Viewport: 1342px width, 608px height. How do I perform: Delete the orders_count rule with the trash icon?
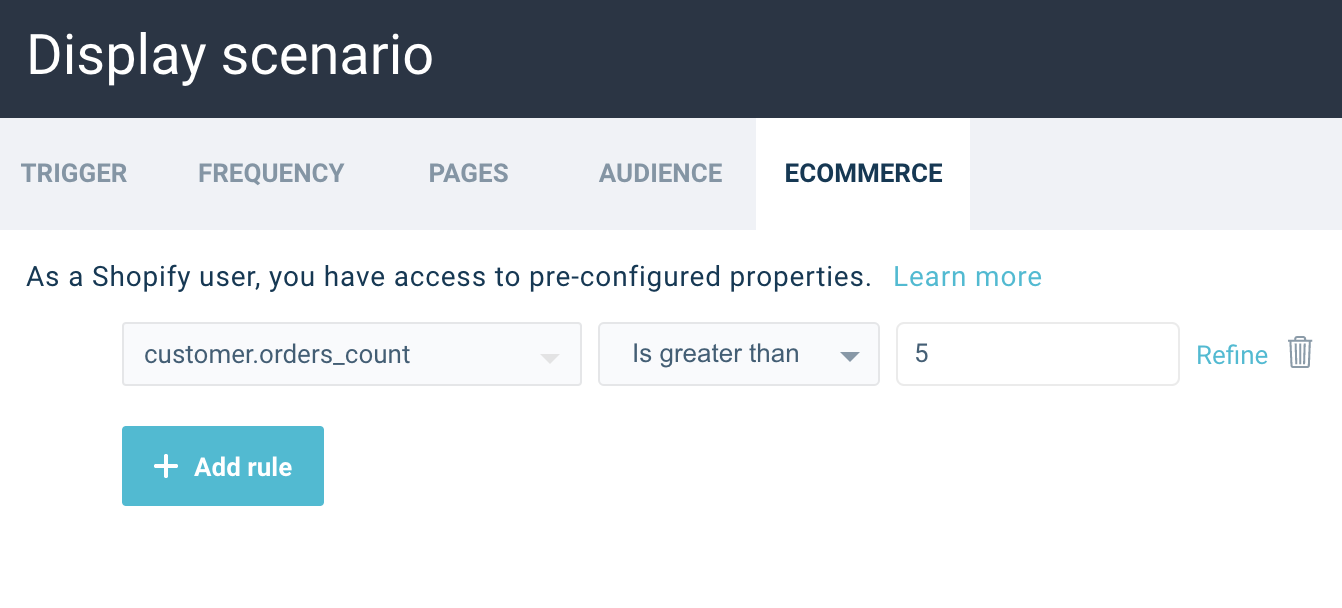coord(1299,353)
